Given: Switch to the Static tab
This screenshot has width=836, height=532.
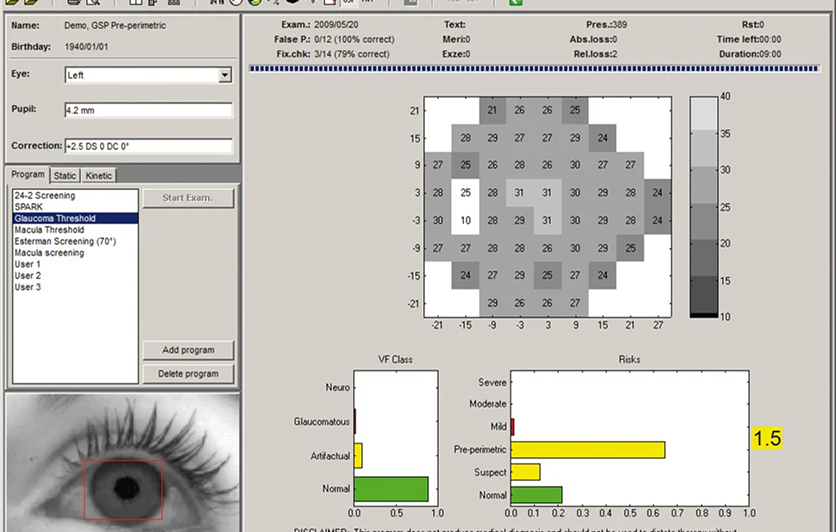Looking at the screenshot, I should pyautogui.click(x=65, y=175).
